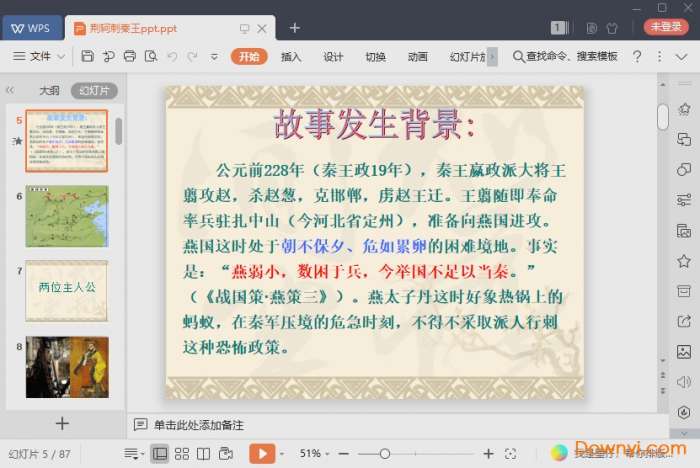
Task: Select slide 5 thumbnail
Action: coord(67,141)
